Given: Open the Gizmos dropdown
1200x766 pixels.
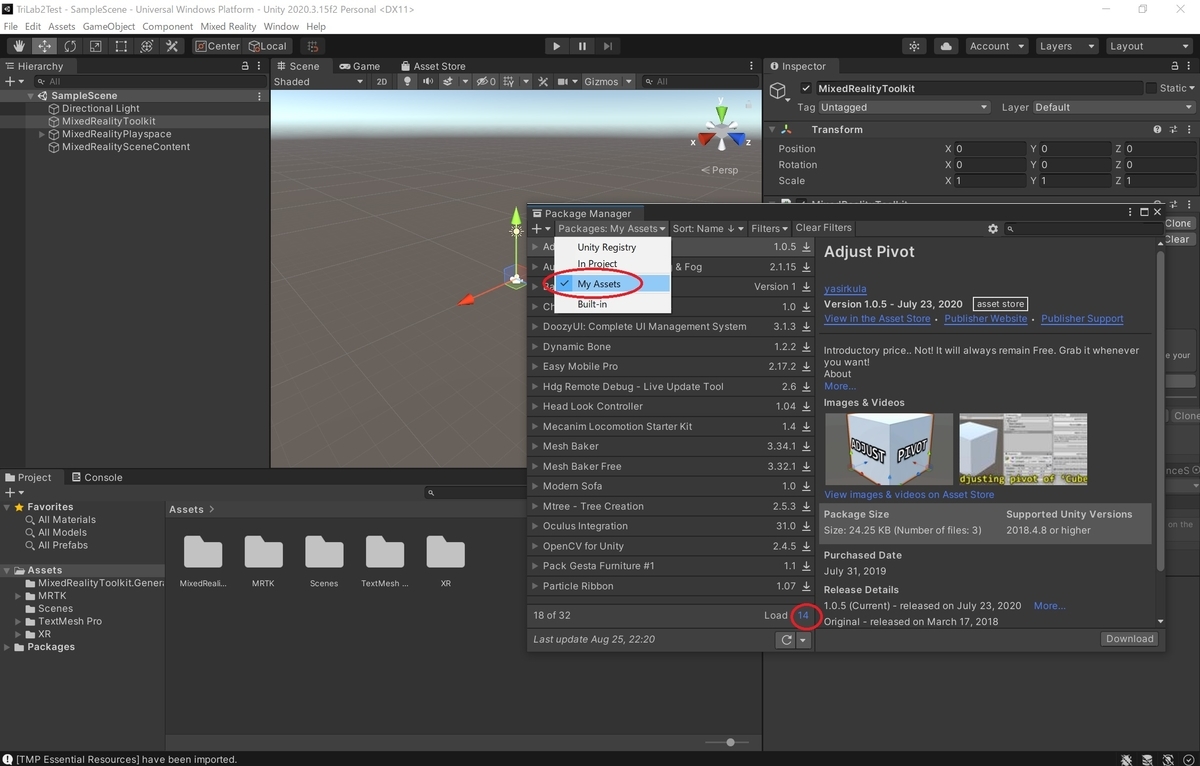Looking at the screenshot, I should [x=607, y=82].
